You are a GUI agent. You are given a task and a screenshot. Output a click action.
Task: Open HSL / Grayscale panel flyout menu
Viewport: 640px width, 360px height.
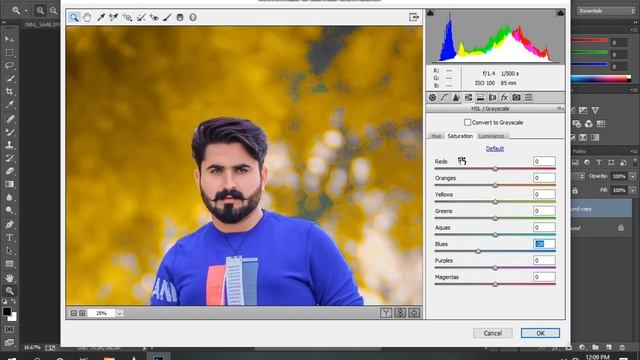coord(560,109)
